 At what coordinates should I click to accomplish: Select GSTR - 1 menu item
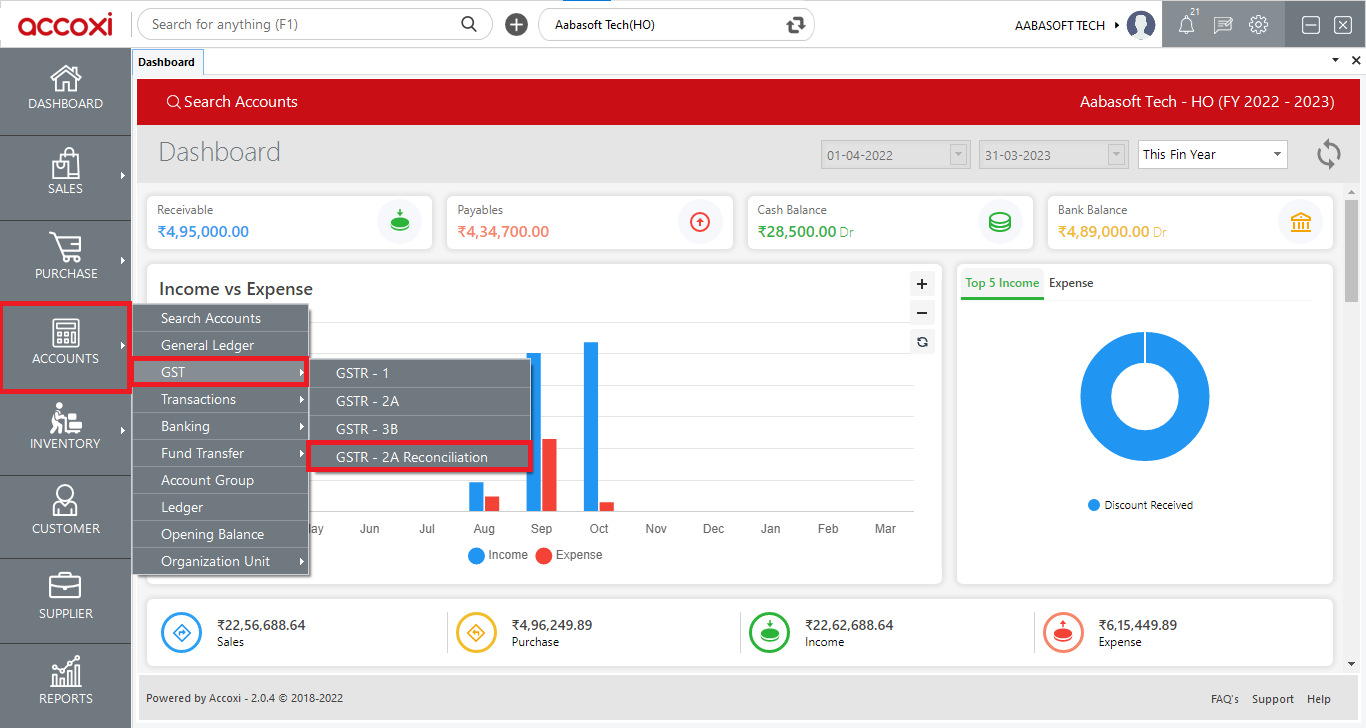(419, 373)
